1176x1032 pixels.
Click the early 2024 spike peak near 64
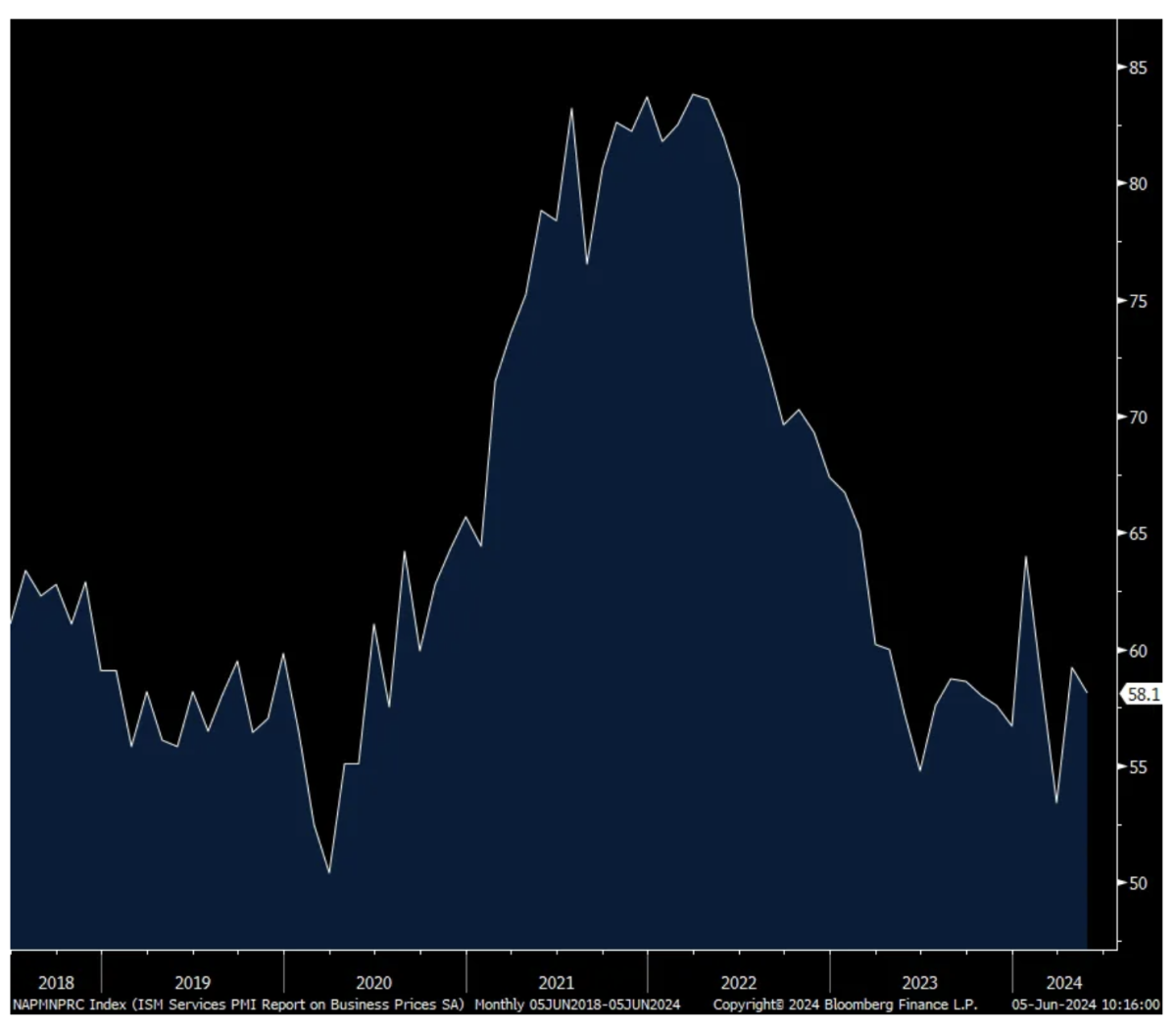(x=1026, y=557)
